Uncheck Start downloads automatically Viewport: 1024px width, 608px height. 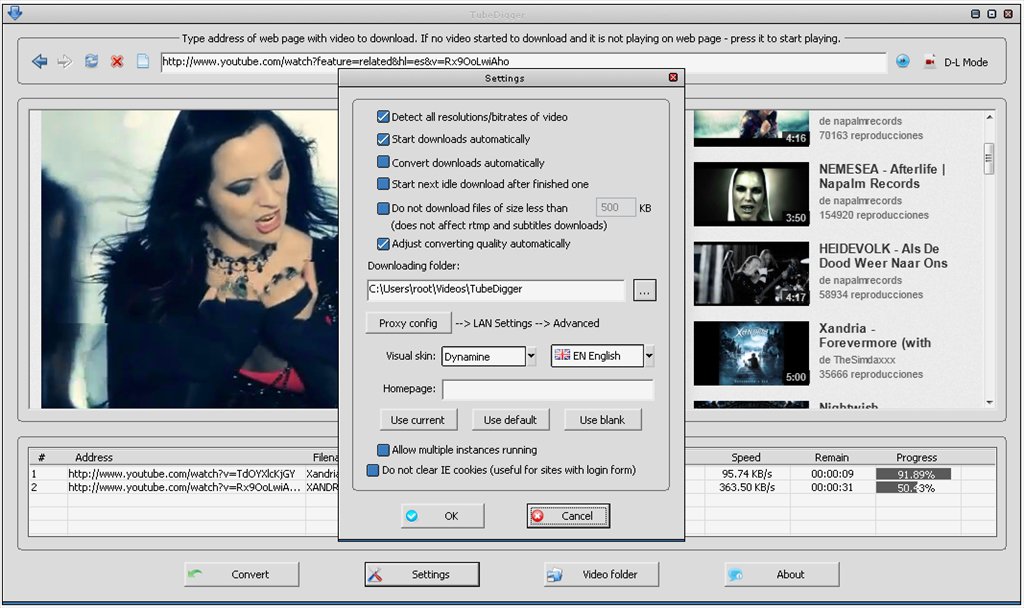(x=383, y=139)
